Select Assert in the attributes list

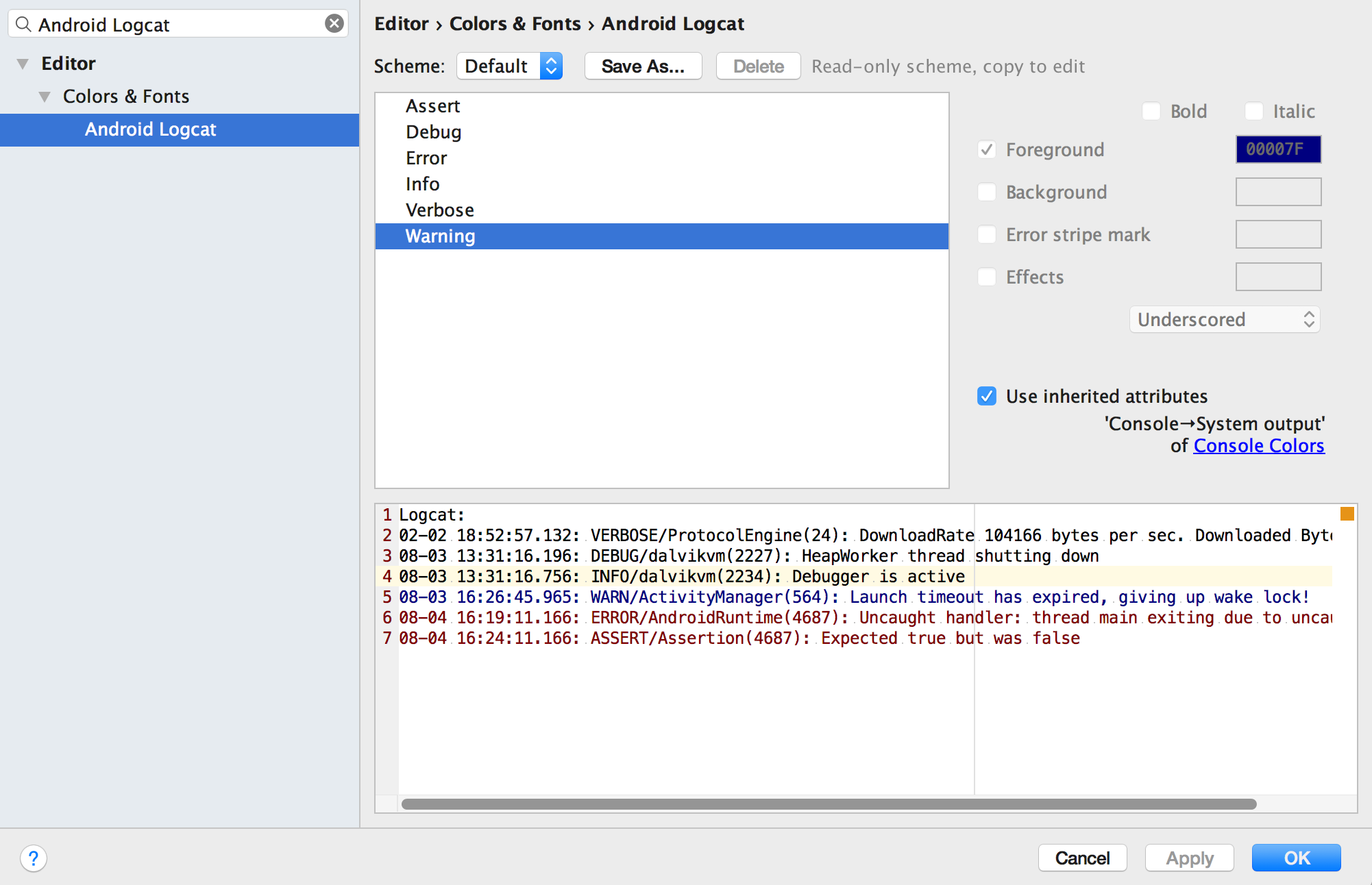[x=432, y=106]
